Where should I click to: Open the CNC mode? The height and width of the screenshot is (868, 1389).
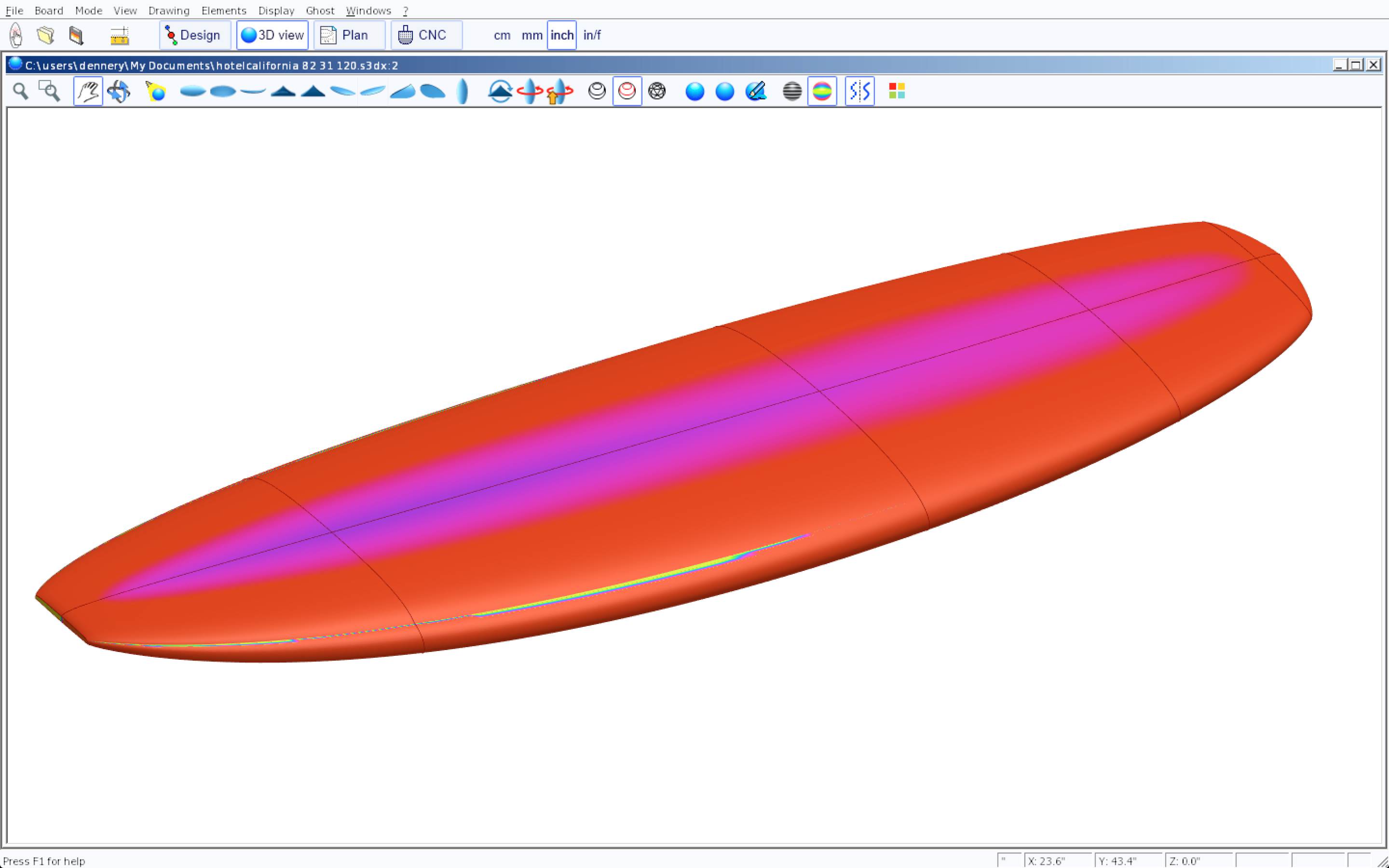point(426,35)
